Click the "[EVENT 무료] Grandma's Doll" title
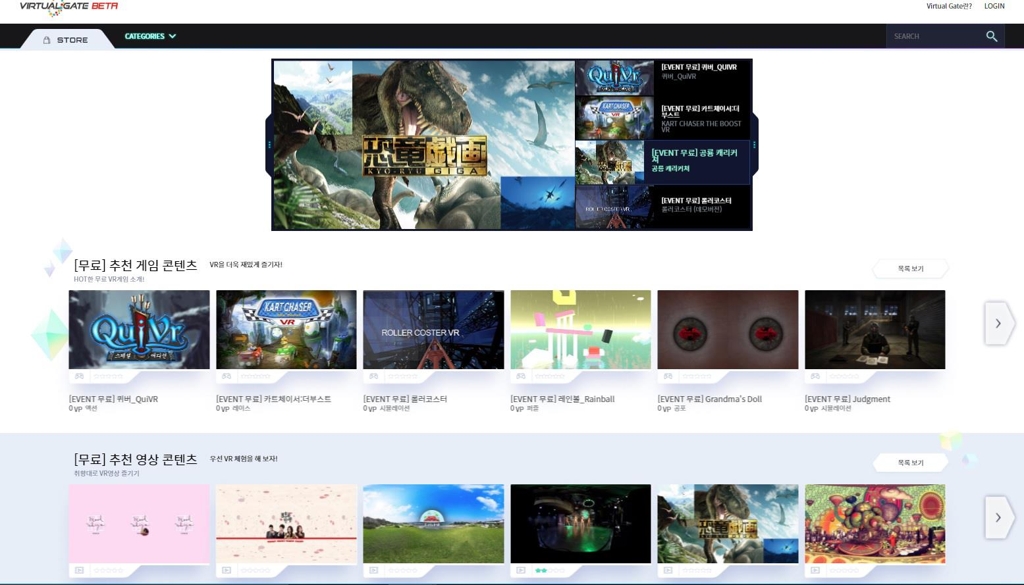The image size is (1024, 585). tap(709, 399)
